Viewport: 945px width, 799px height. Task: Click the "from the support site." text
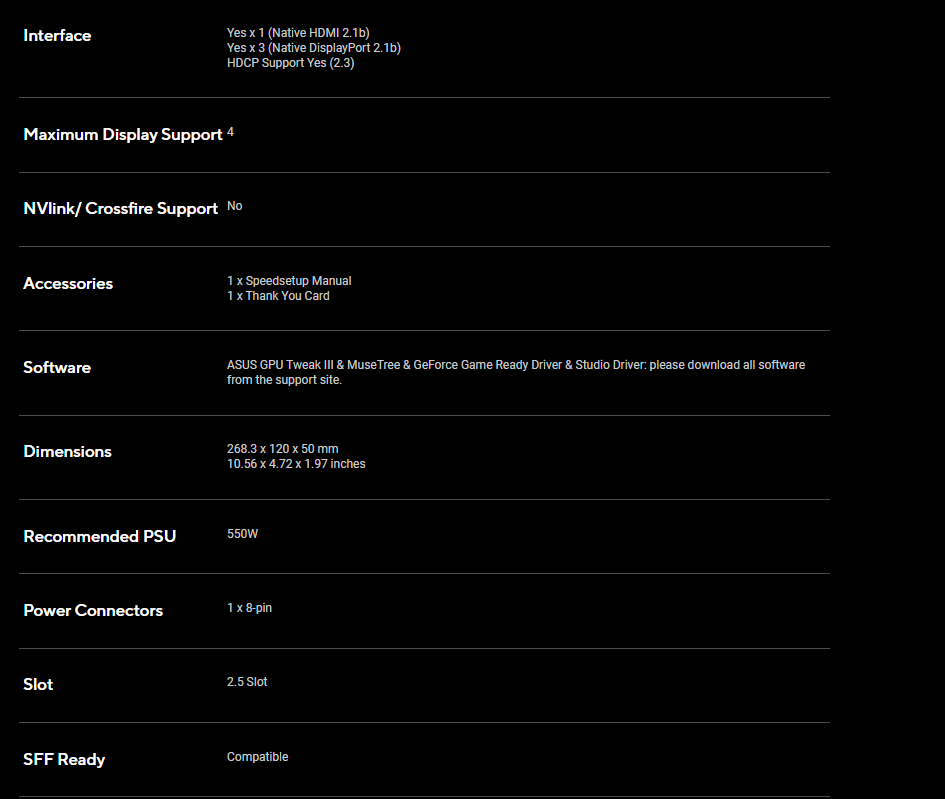pyautogui.click(x=284, y=380)
